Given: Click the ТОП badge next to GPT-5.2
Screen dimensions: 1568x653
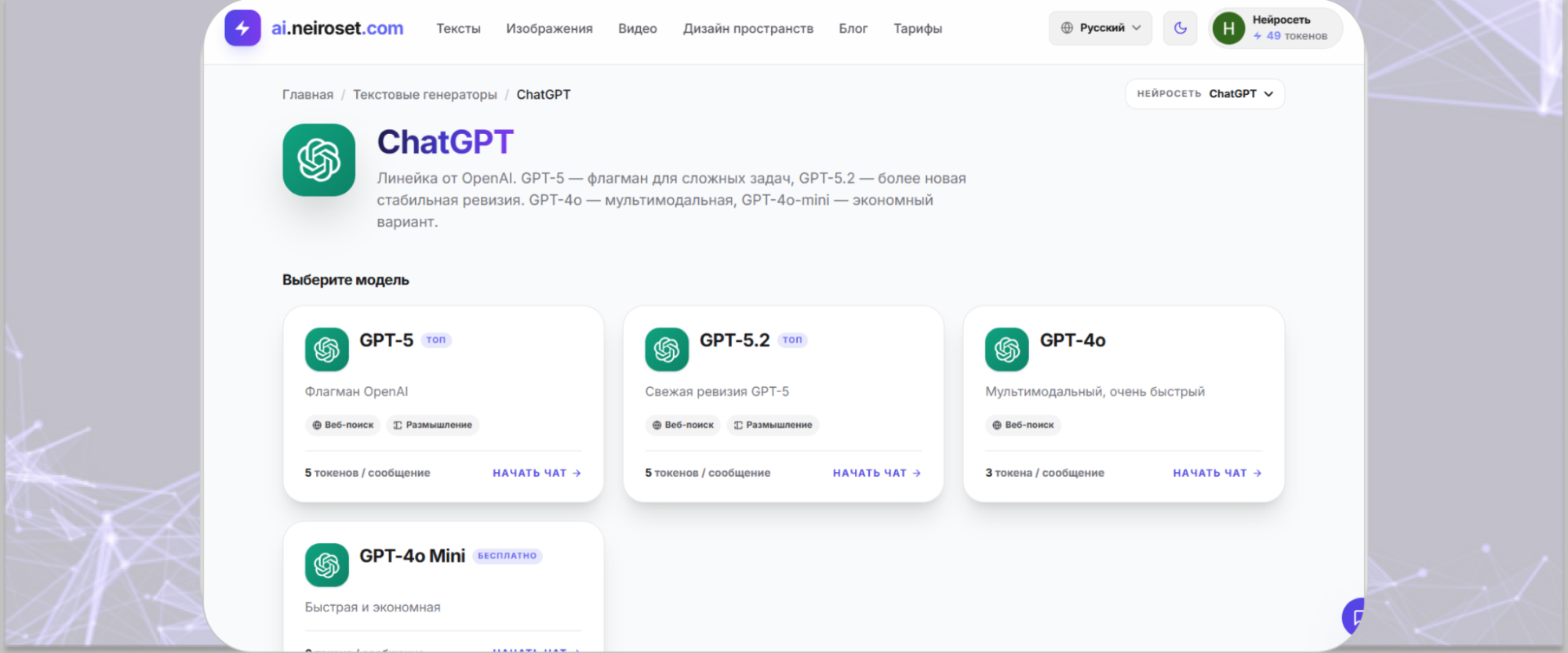Looking at the screenshot, I should [792, 340].
